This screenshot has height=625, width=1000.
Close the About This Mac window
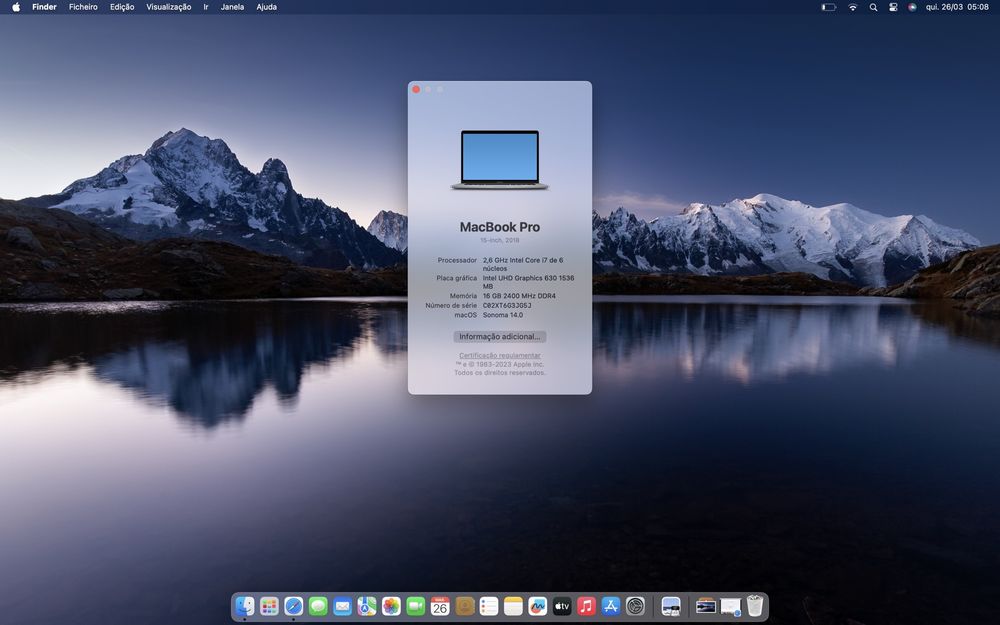(416, 89)
